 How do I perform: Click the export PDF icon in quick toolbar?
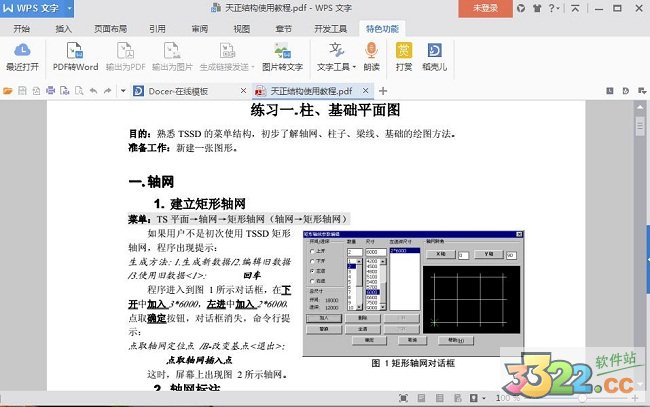pyautogui.click(x=36, y=91)
